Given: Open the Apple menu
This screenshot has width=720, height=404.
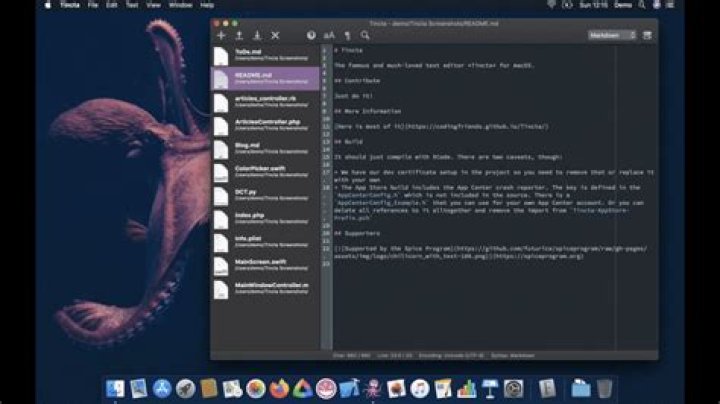Looking at the screenshot, I should click(x=47, y=5).
